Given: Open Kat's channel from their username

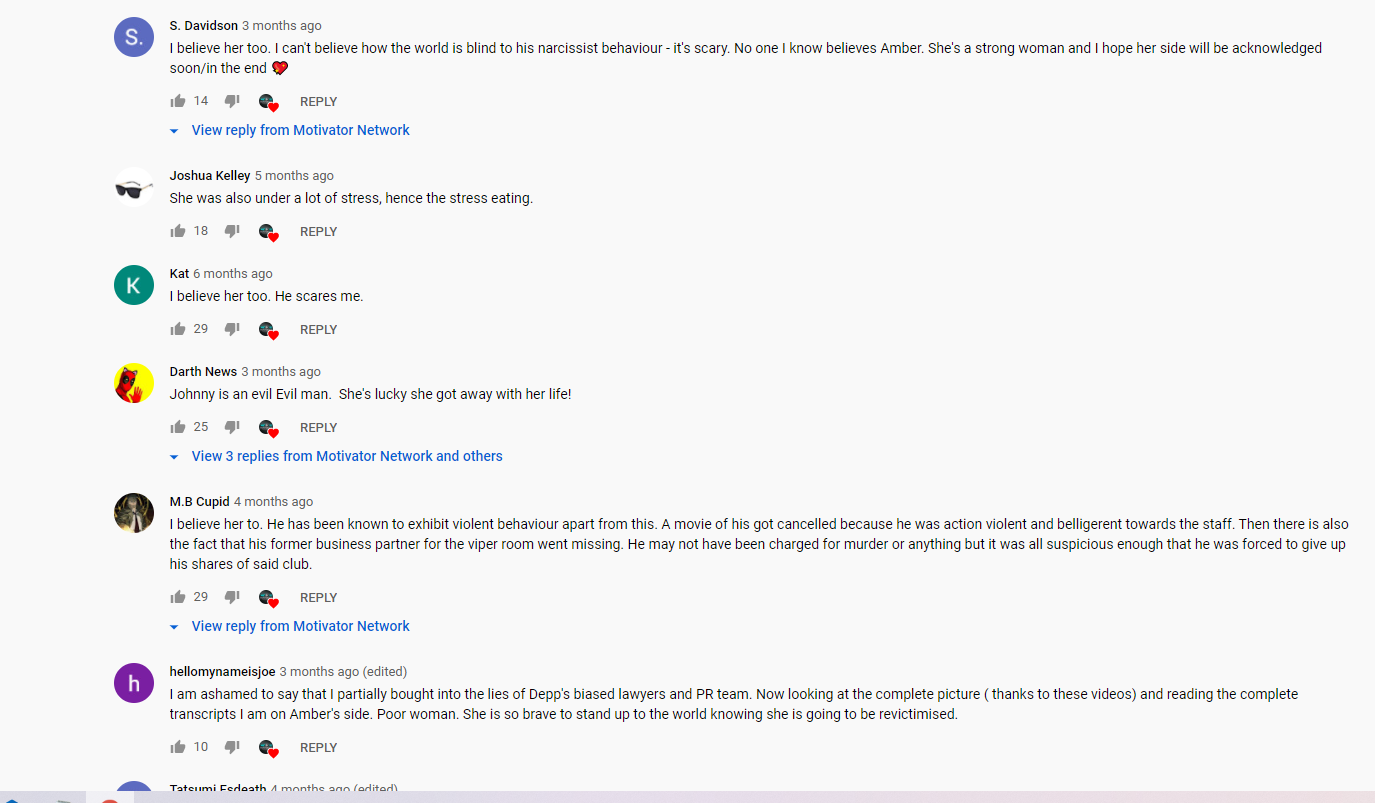Looking at the screenshot, I should tap(179, 273).
